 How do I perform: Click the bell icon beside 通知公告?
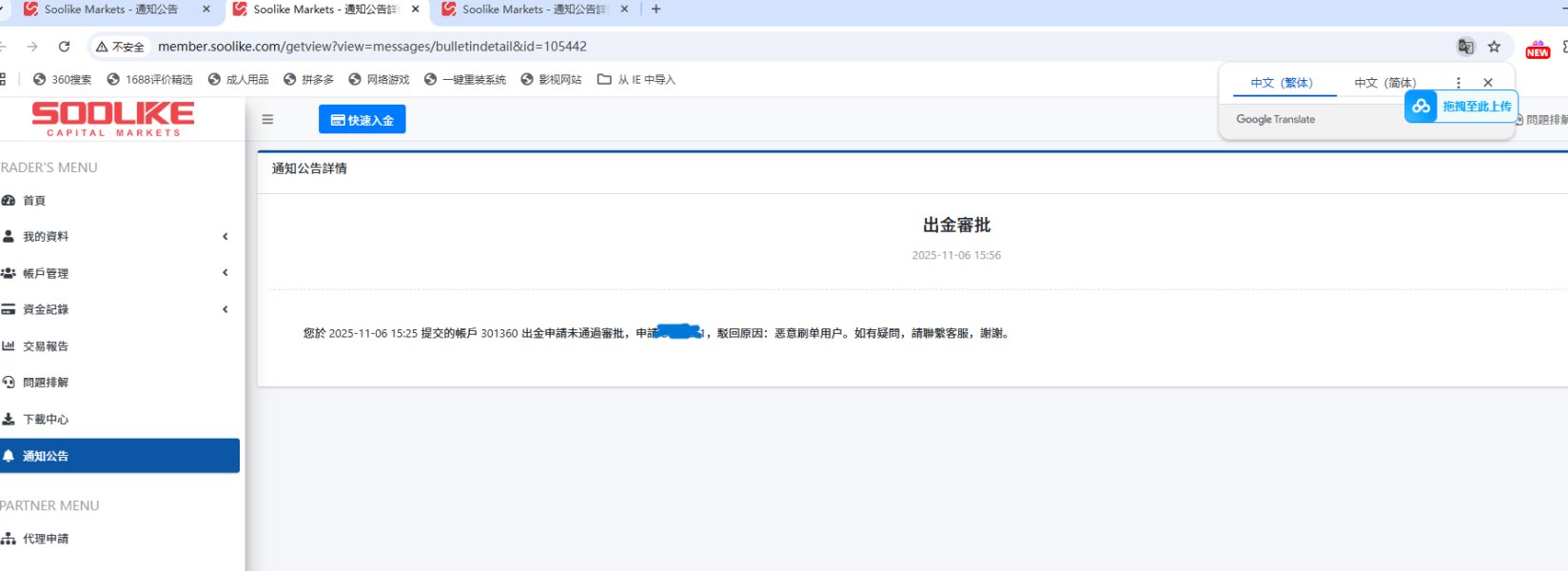coord(9,456)
